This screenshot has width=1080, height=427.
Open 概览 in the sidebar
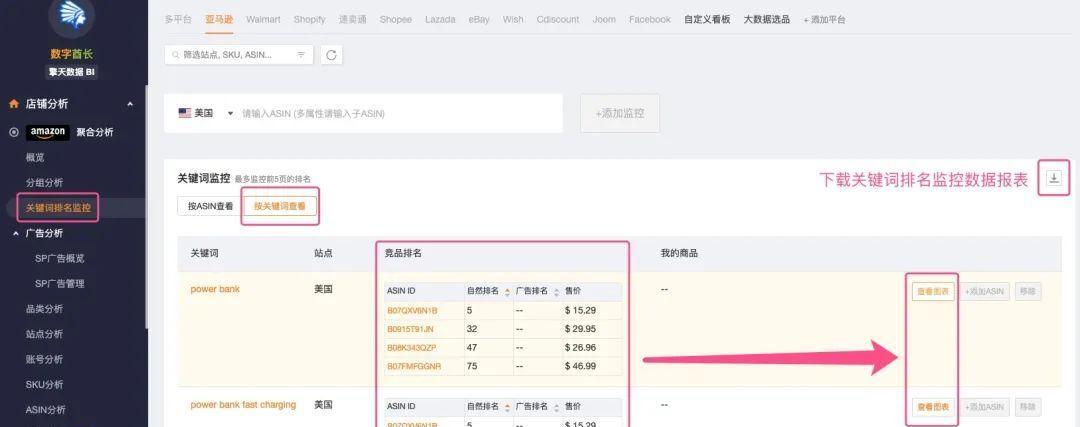[x=35, y=158]
